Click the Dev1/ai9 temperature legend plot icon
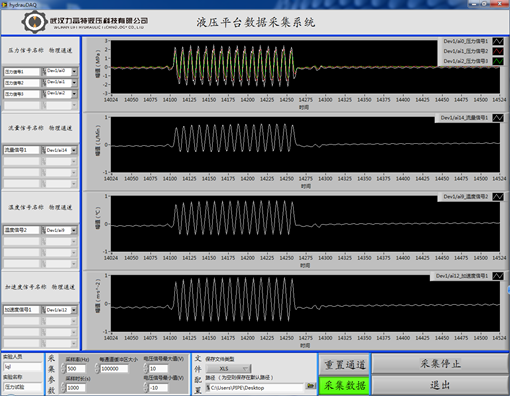The height and width of the screenshot is (396, 510). [498, 197]
